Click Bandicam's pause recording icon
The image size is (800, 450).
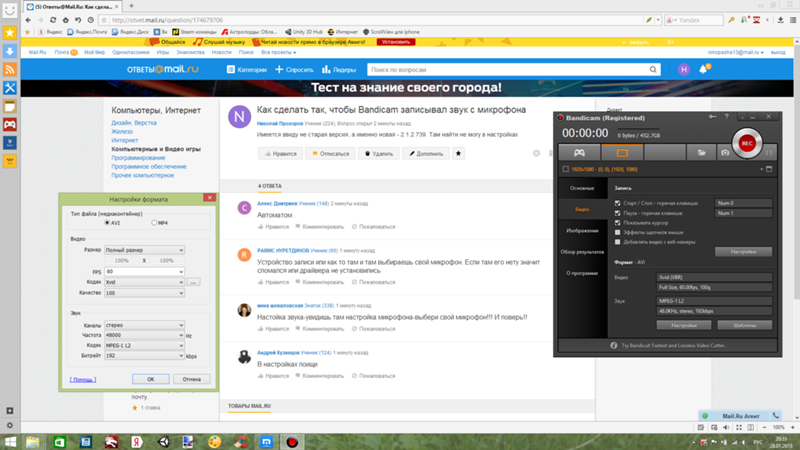(x=768, y=153)
